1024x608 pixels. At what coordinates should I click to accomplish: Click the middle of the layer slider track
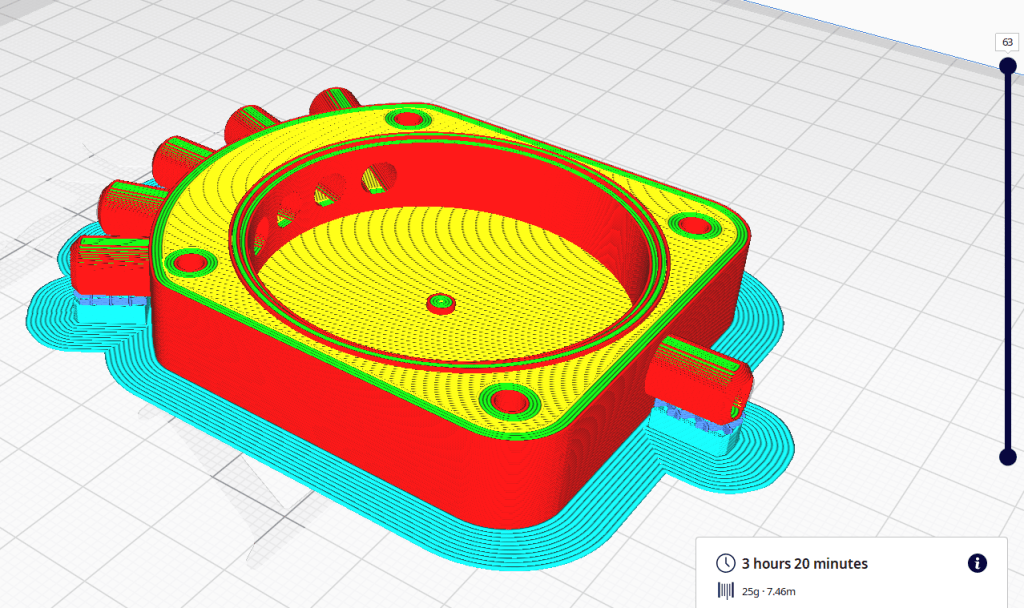click(x=1007, y=260)
